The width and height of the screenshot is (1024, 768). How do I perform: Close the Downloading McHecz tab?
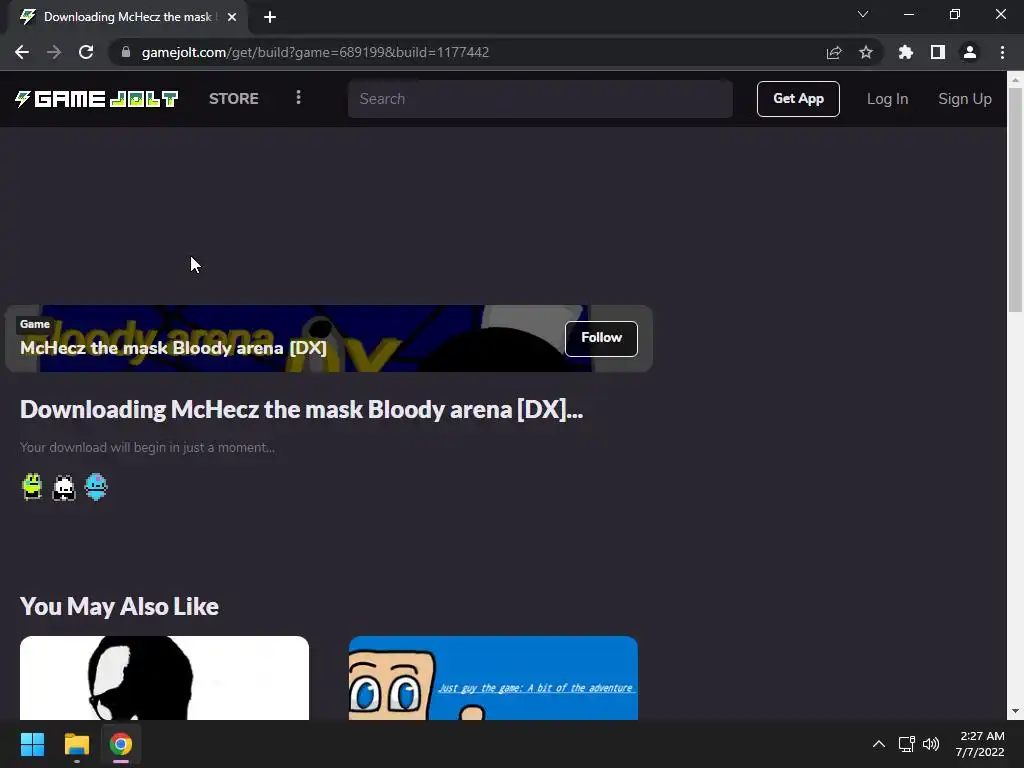(232, 17)
